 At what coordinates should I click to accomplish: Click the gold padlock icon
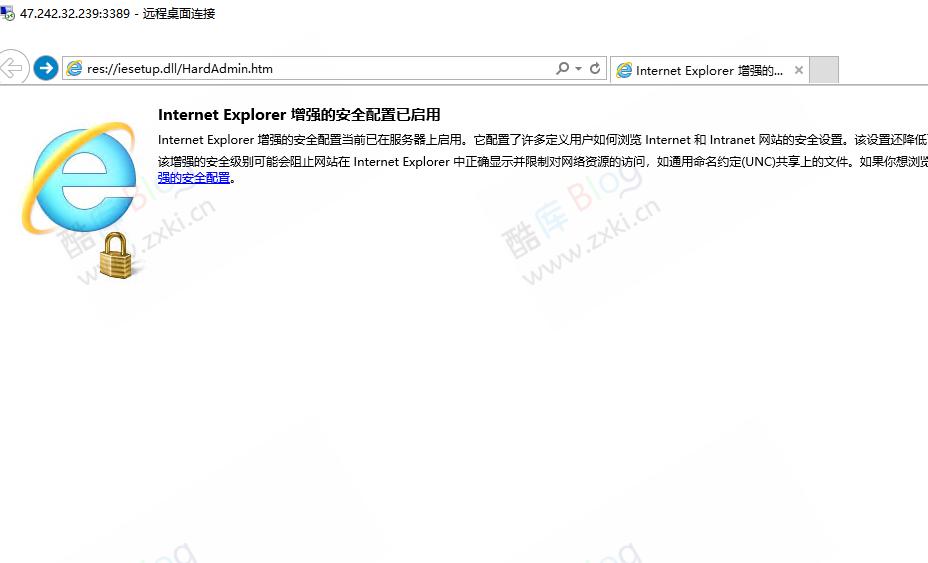click(116, 256)
